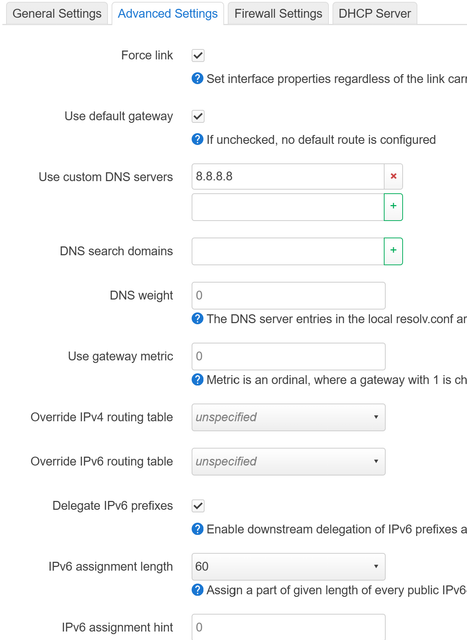Open the Firewall Settings tab
The image size is (467, 640).
[x=278, y=13]
